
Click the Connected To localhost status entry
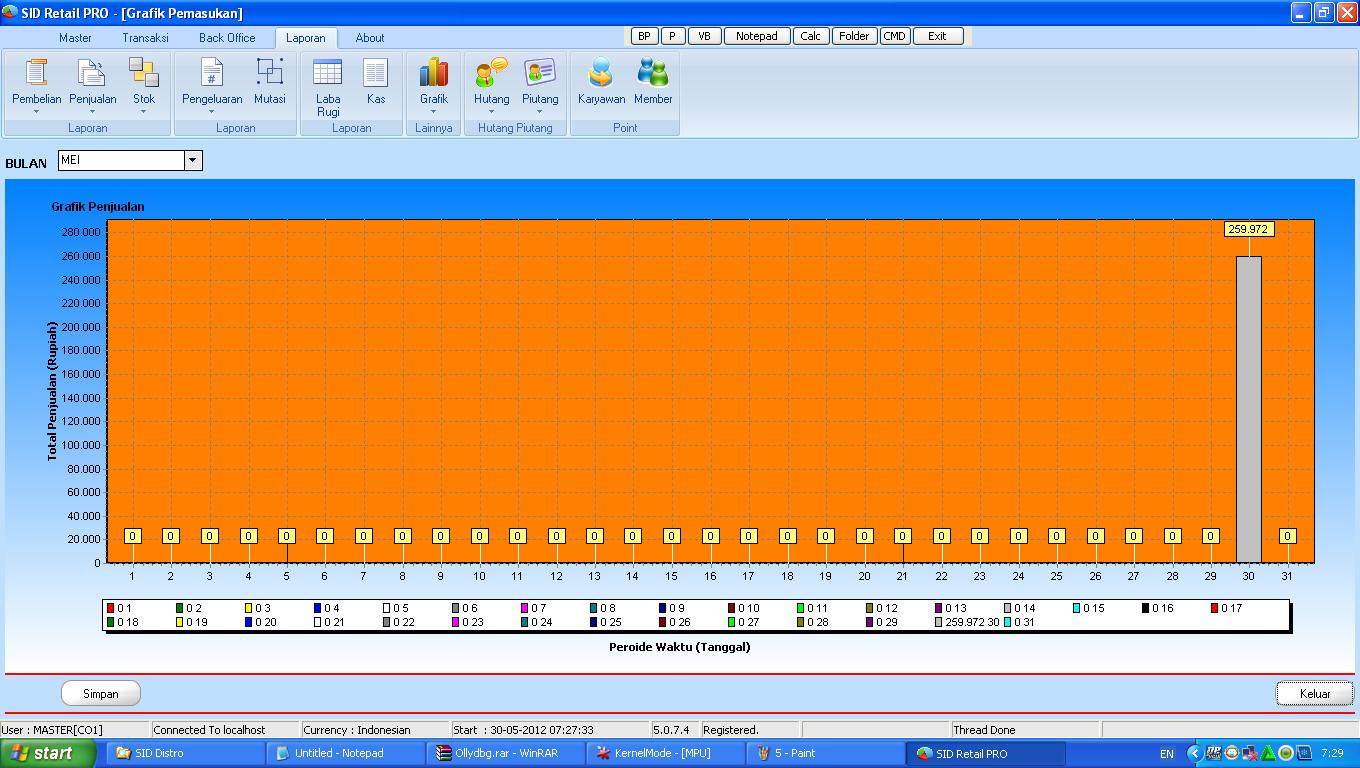[225, 730]
